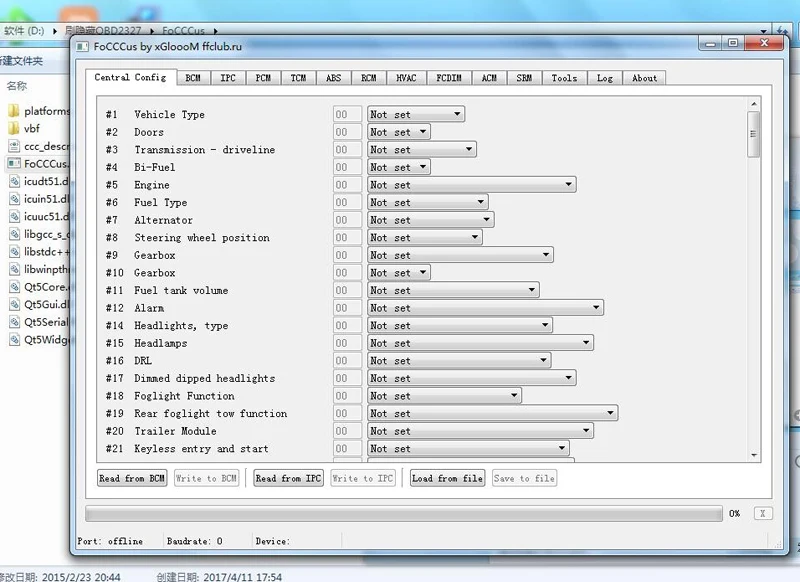Image resolution: width=800 pixels, height=582 pixels.
Task: Click the Write to BCM button
Action: [206, 478]
